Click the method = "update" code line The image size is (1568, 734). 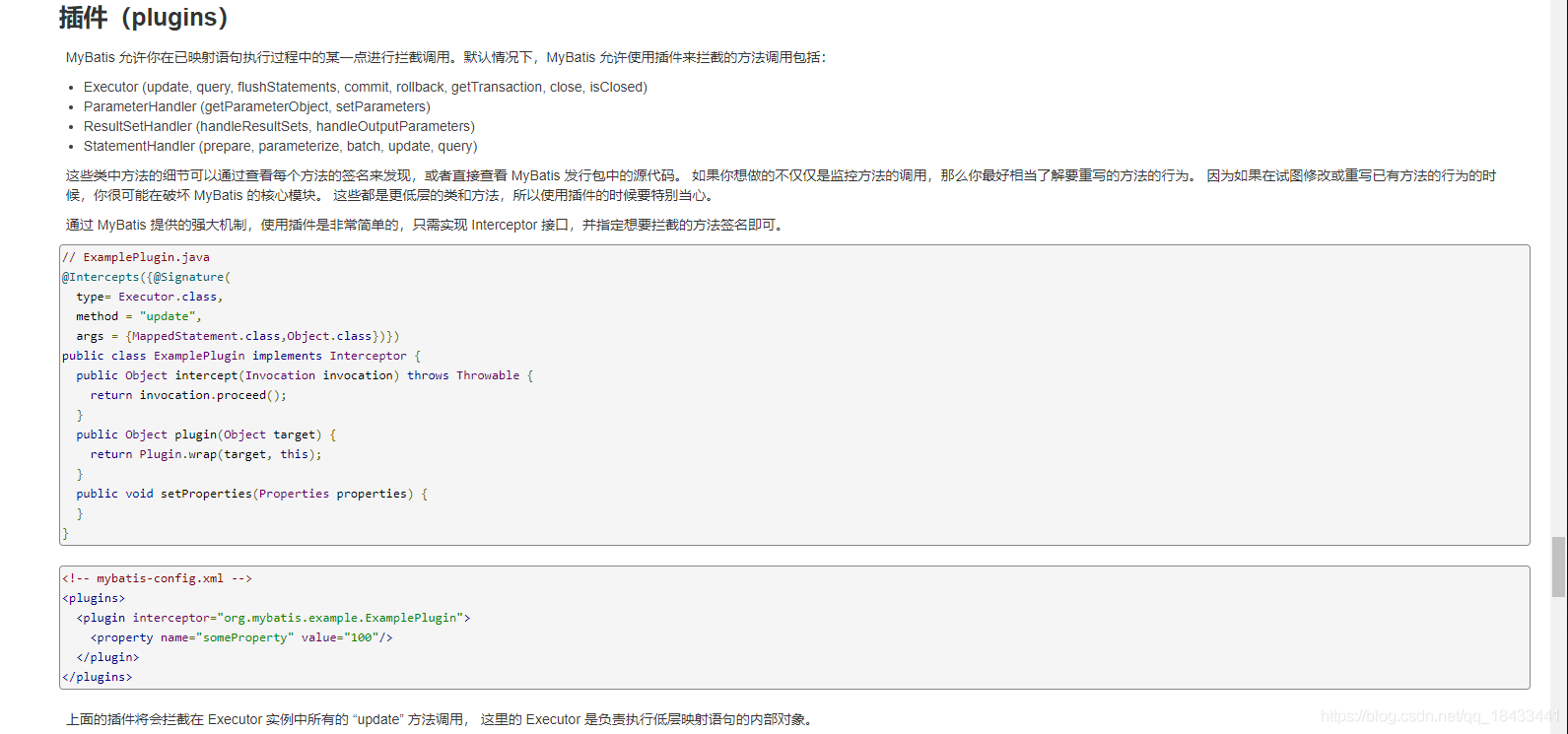(x=138, y=316)
